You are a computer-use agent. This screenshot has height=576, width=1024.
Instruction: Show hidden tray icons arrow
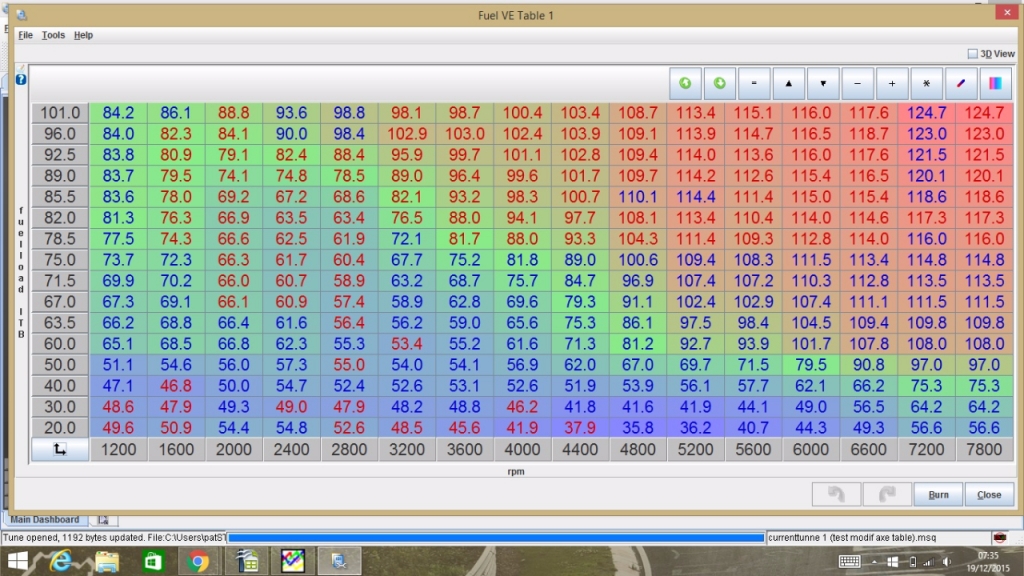874,562
